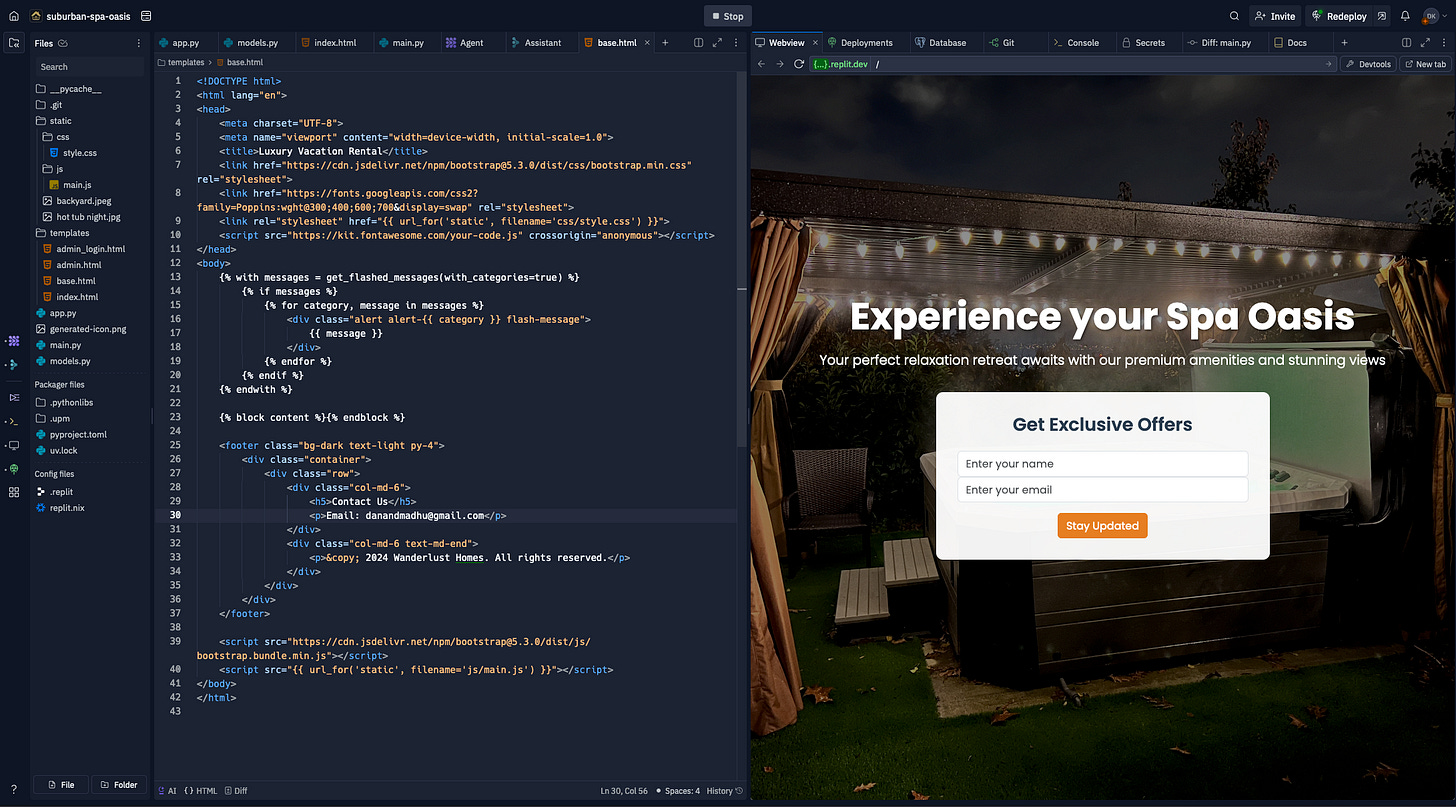Maximize the webview pane
The height and width of the screenshot is (807, 1456).
pos(1424,43)
